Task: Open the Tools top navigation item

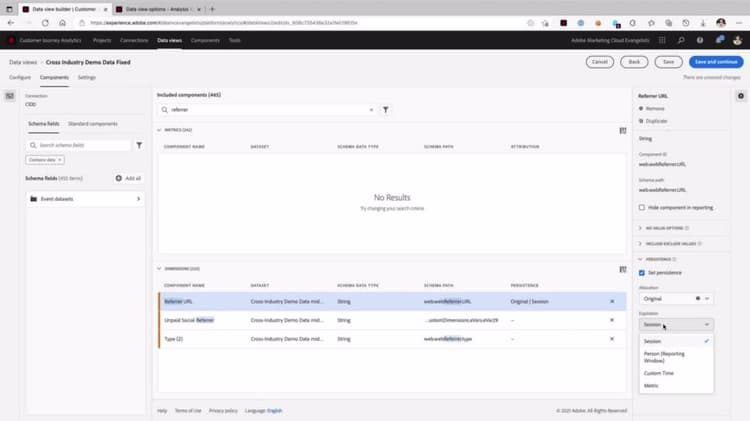Action: 234,40
